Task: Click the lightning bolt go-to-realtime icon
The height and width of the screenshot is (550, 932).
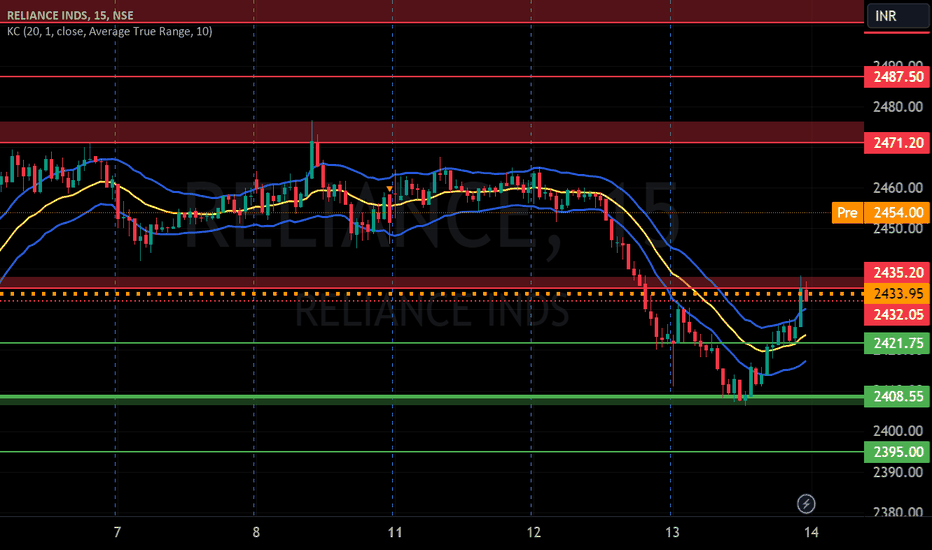Action: 806,504
